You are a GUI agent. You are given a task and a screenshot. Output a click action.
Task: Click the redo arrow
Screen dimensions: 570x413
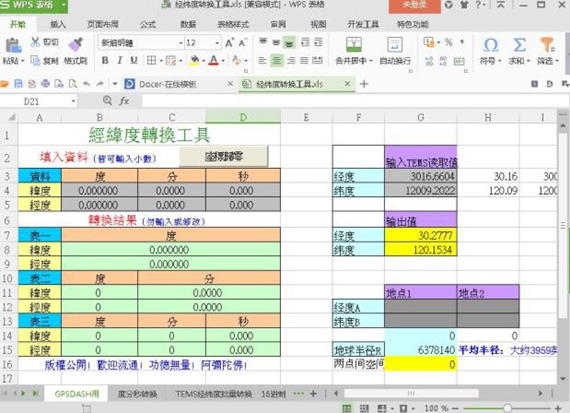100,84
